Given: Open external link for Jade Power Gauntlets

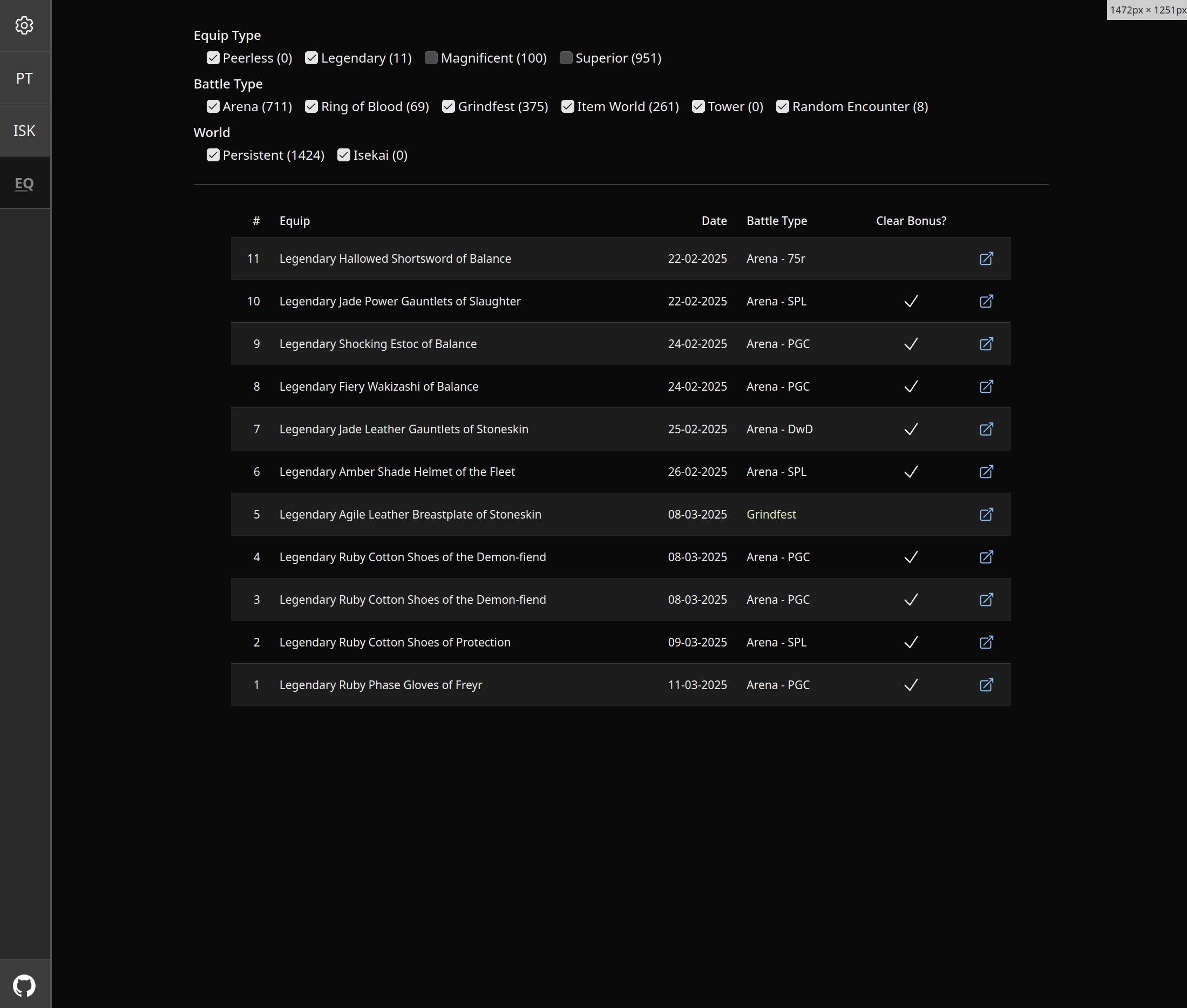Looking at the screenshot, I should click(986, 301).
